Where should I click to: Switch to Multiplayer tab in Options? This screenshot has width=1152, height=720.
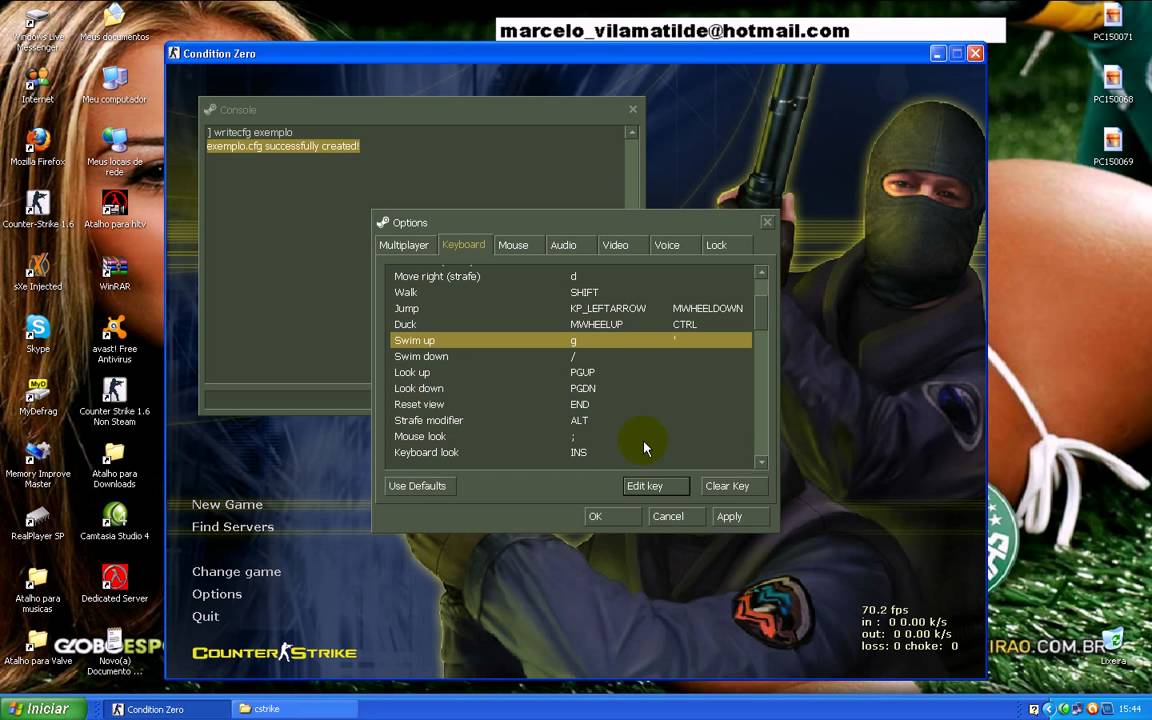(x=404, y=245)
